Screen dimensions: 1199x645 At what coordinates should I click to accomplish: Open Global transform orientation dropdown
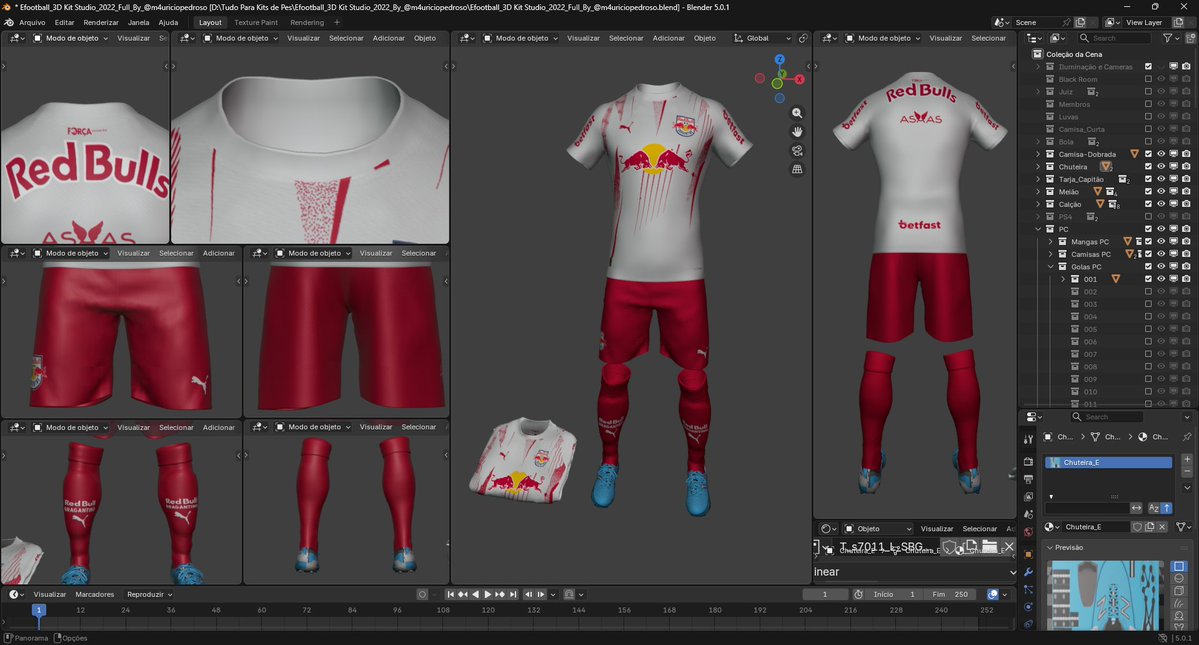tap(762, 37)
